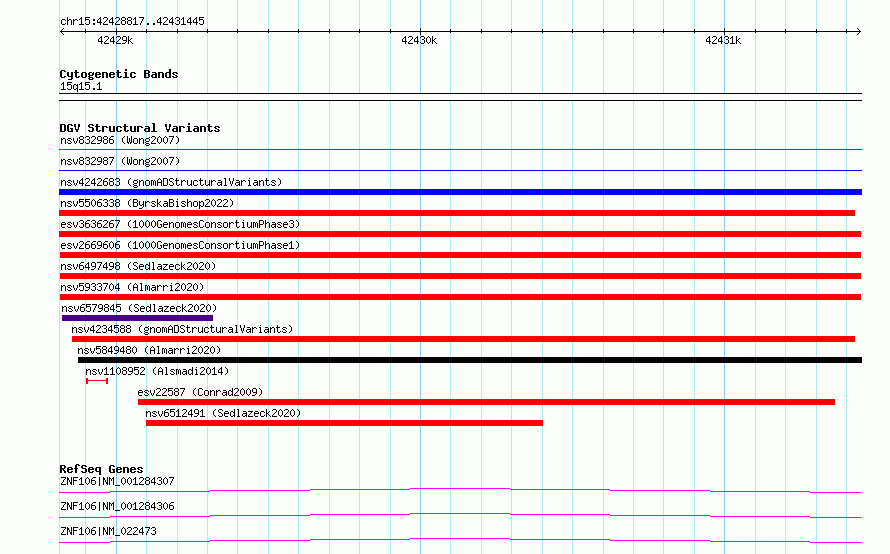
Task: Click the nsv832987 (Wong2007) variant label
Action: [x=120, y=161]
